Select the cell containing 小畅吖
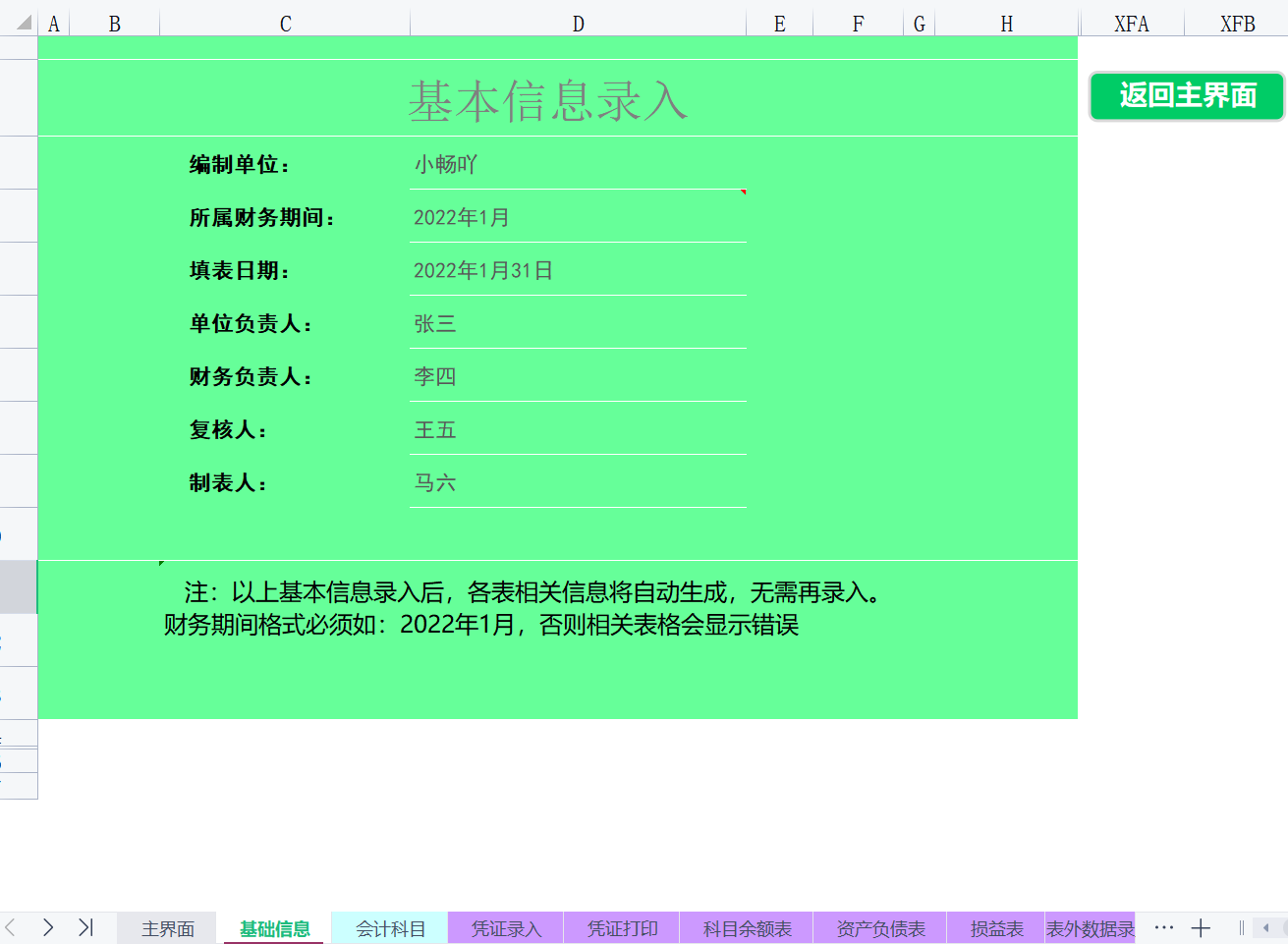Screen dimensions: 1288x944 tap(578, 164)
